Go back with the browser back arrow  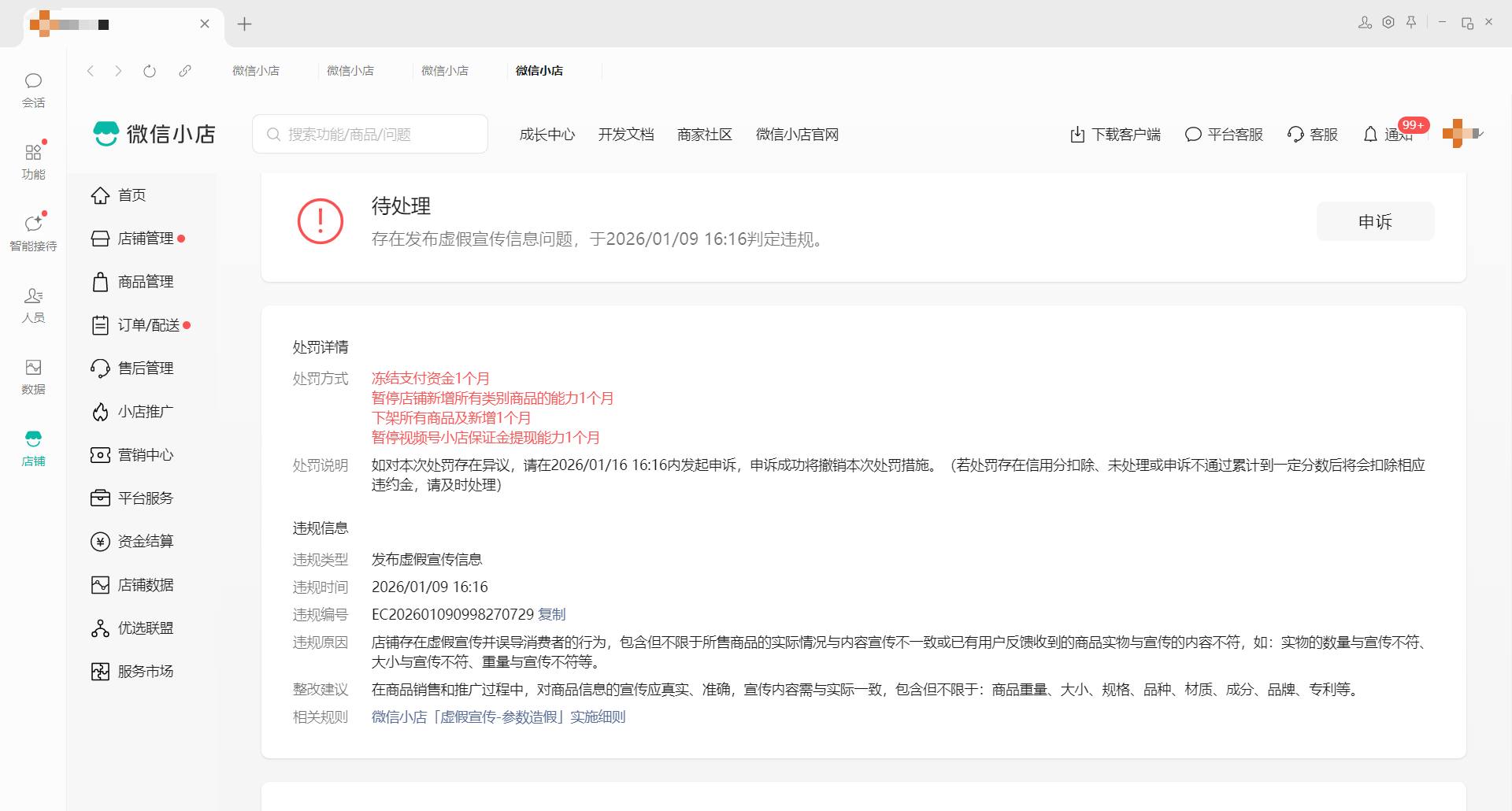pyautogui.click(x=91, y=71)
